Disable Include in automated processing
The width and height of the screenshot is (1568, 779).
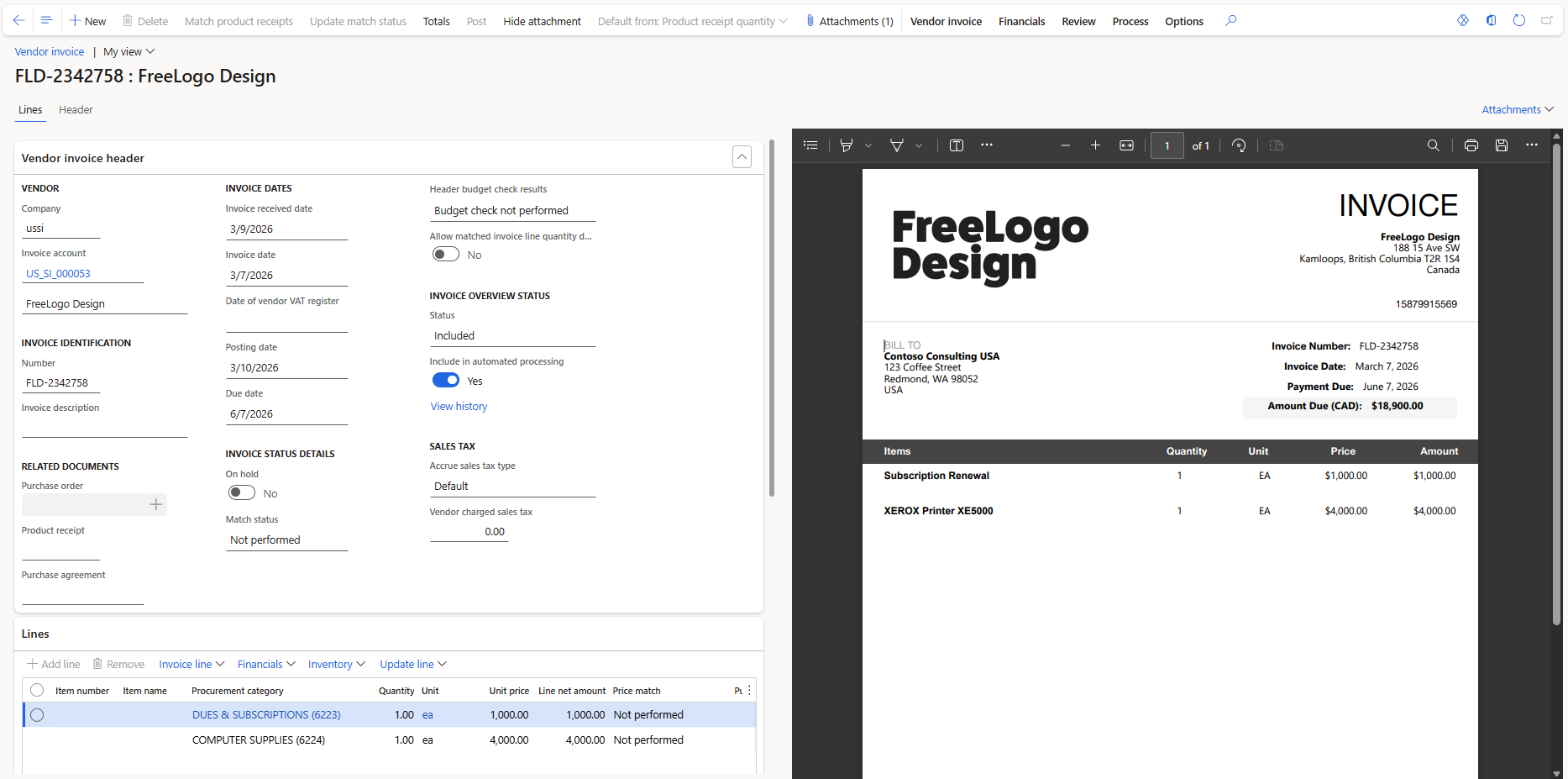coord(446,381)
